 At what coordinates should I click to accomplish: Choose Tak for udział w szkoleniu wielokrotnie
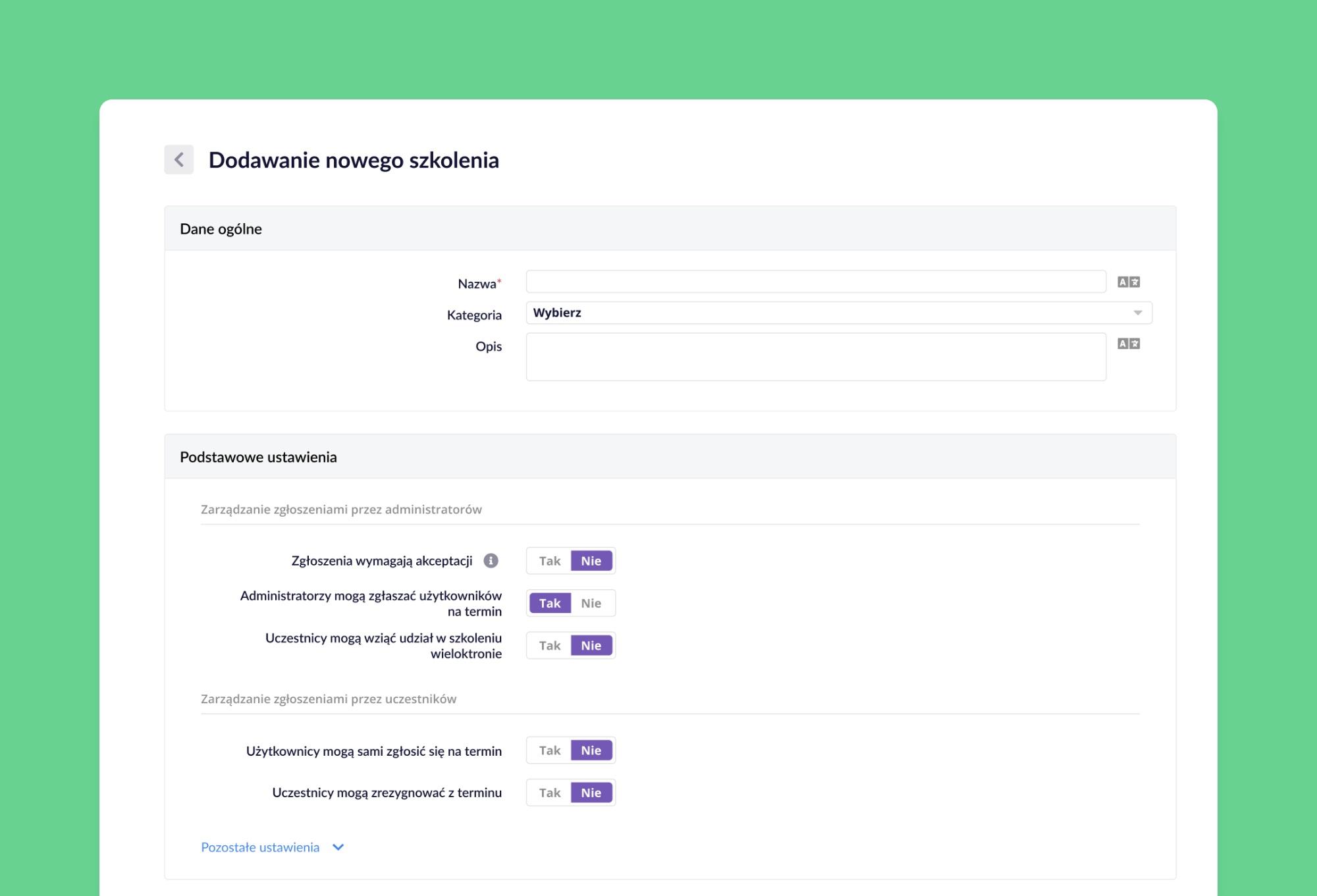[550, 646]
